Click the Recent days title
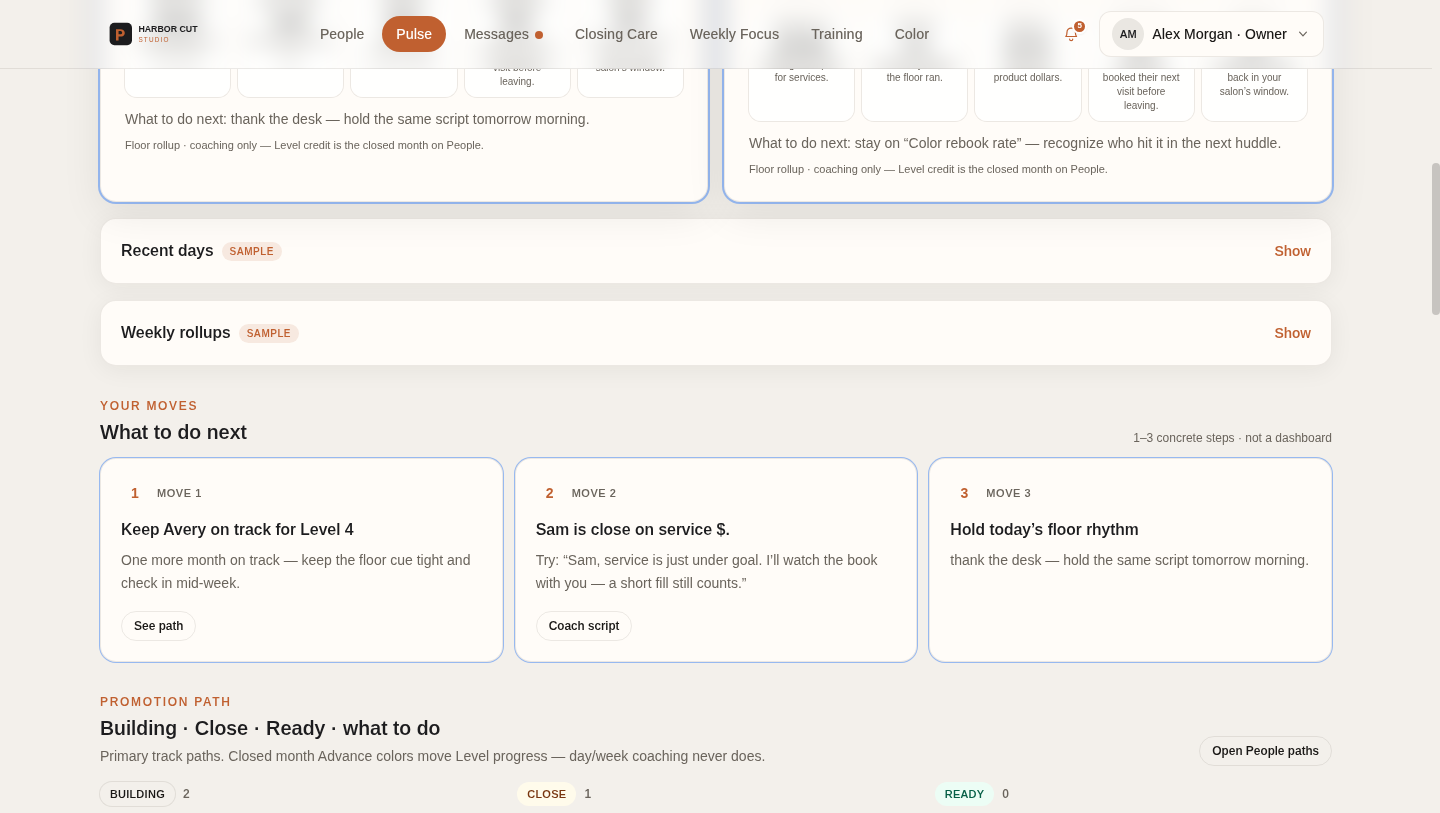 coord(167,251)
